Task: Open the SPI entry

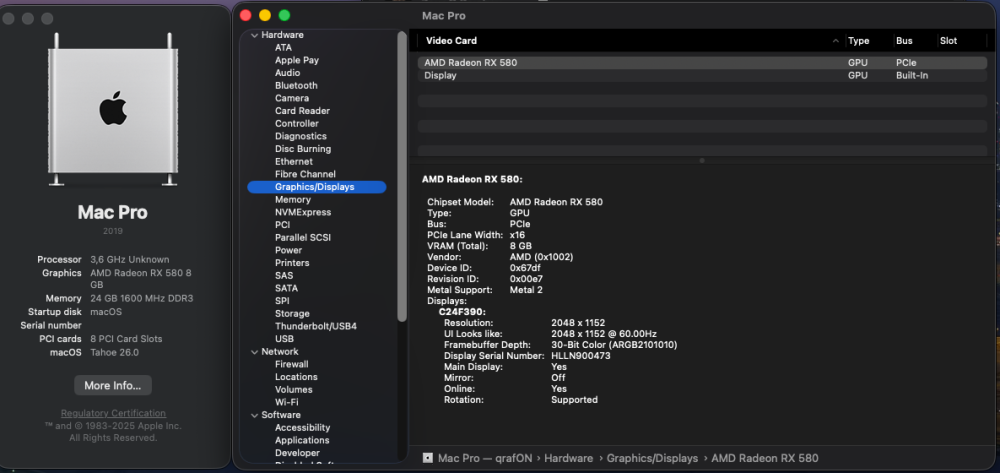Action: 282,301
